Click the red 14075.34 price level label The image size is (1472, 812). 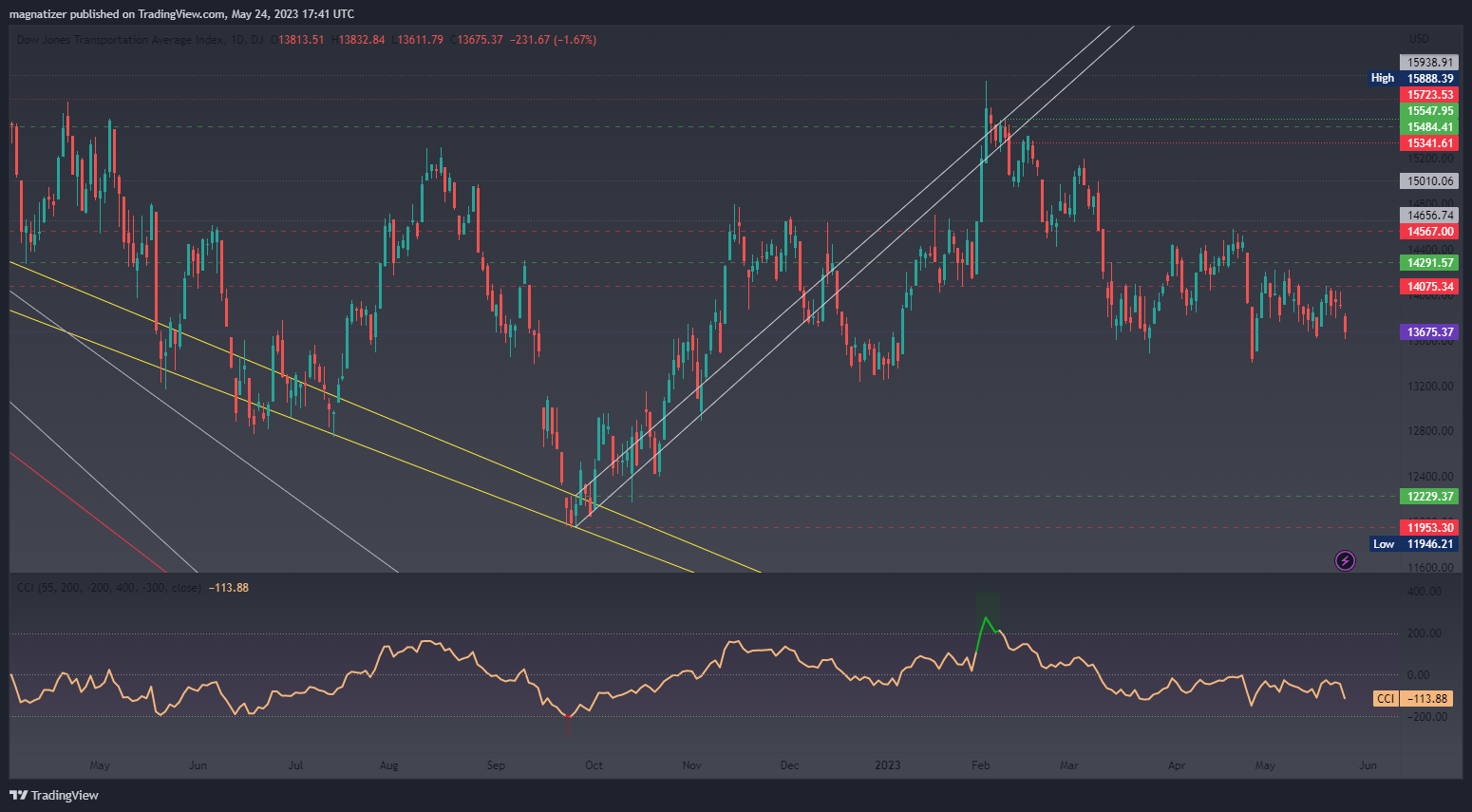(x=1429, y=287)
